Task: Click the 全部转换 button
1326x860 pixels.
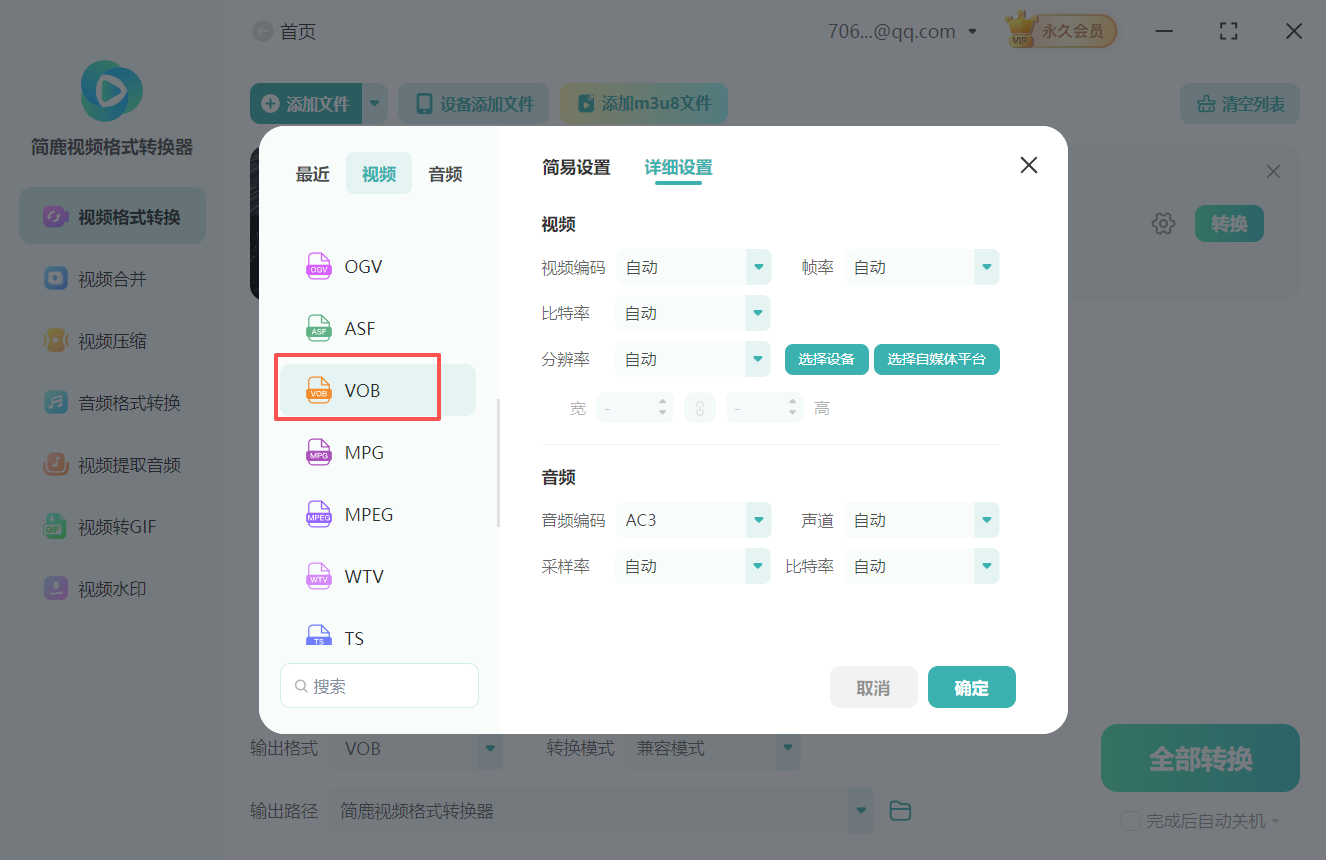Action: 1199,758
